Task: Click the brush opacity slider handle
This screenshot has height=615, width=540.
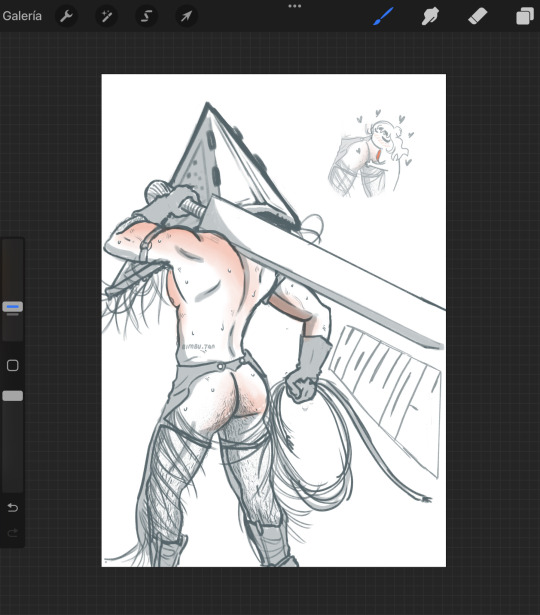Action: (13, 396)
